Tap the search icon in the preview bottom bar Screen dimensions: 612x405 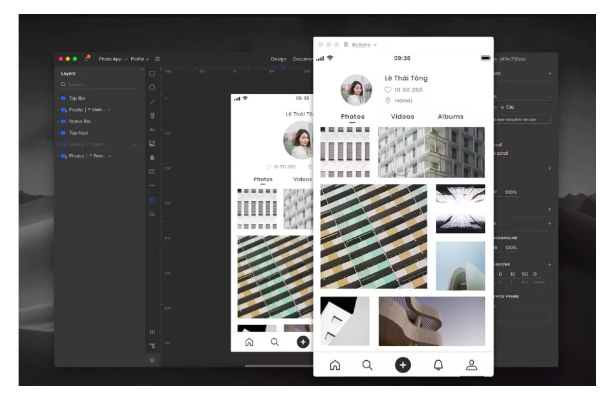(367, 365)
